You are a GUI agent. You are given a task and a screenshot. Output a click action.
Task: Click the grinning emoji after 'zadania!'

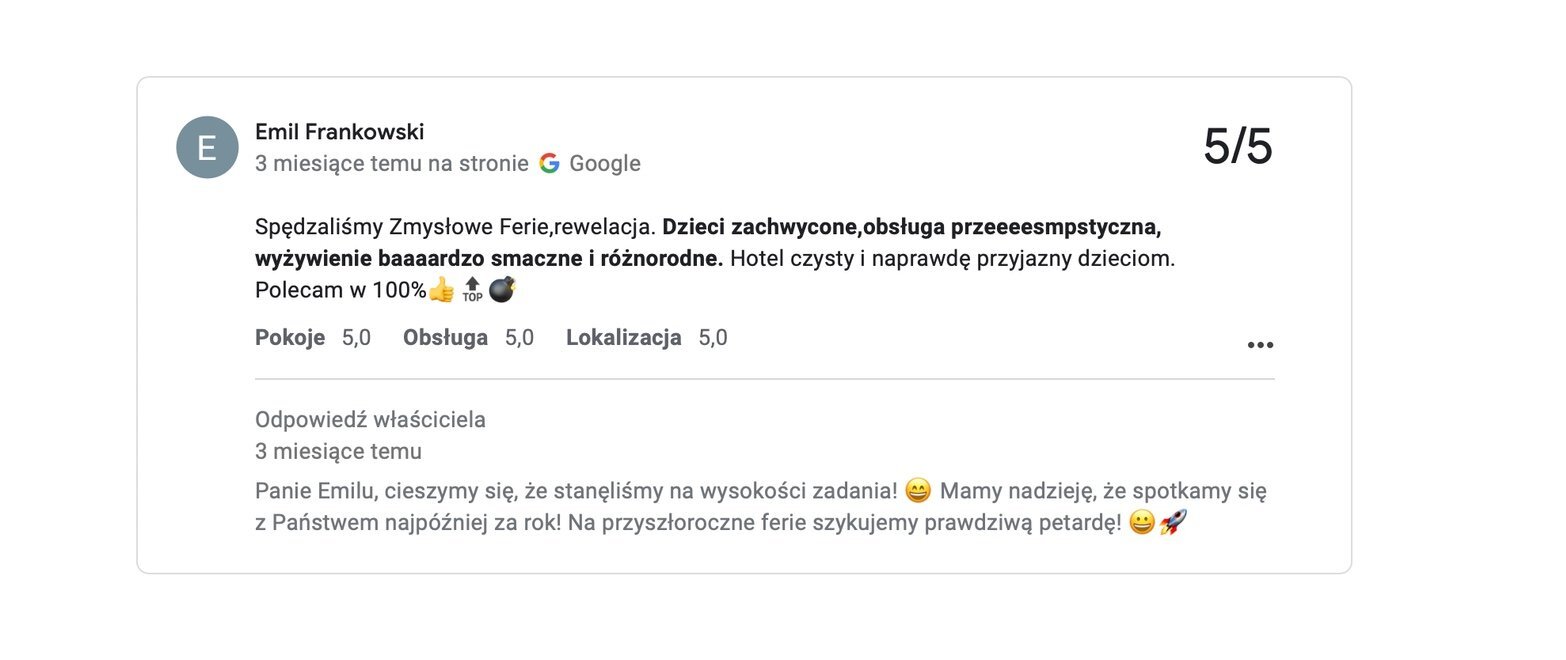(917, 491)
